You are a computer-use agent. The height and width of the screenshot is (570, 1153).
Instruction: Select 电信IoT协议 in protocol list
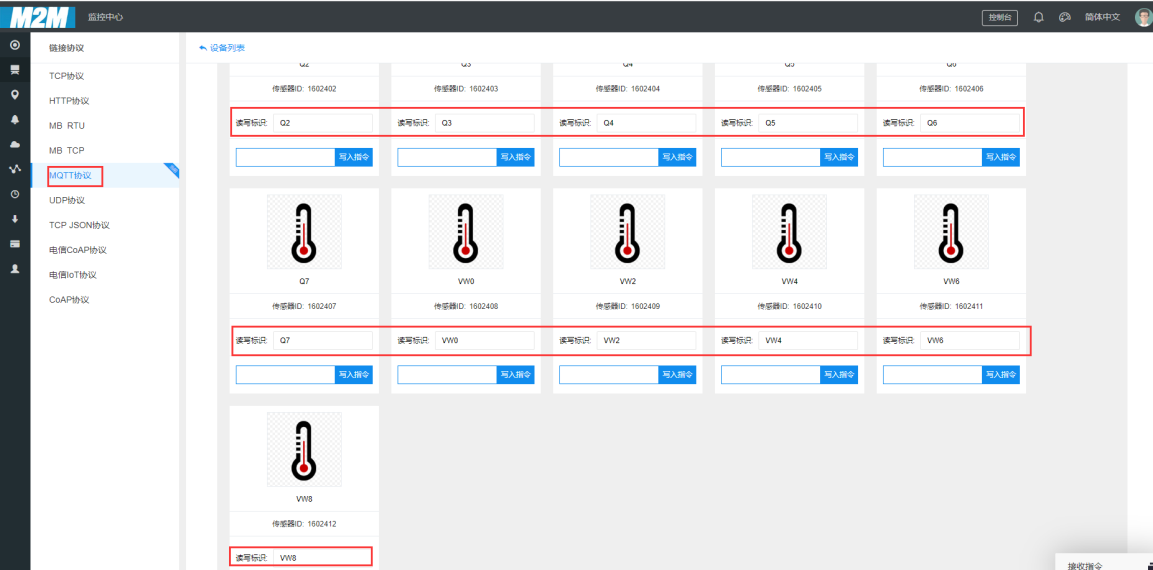click(73, 275)
